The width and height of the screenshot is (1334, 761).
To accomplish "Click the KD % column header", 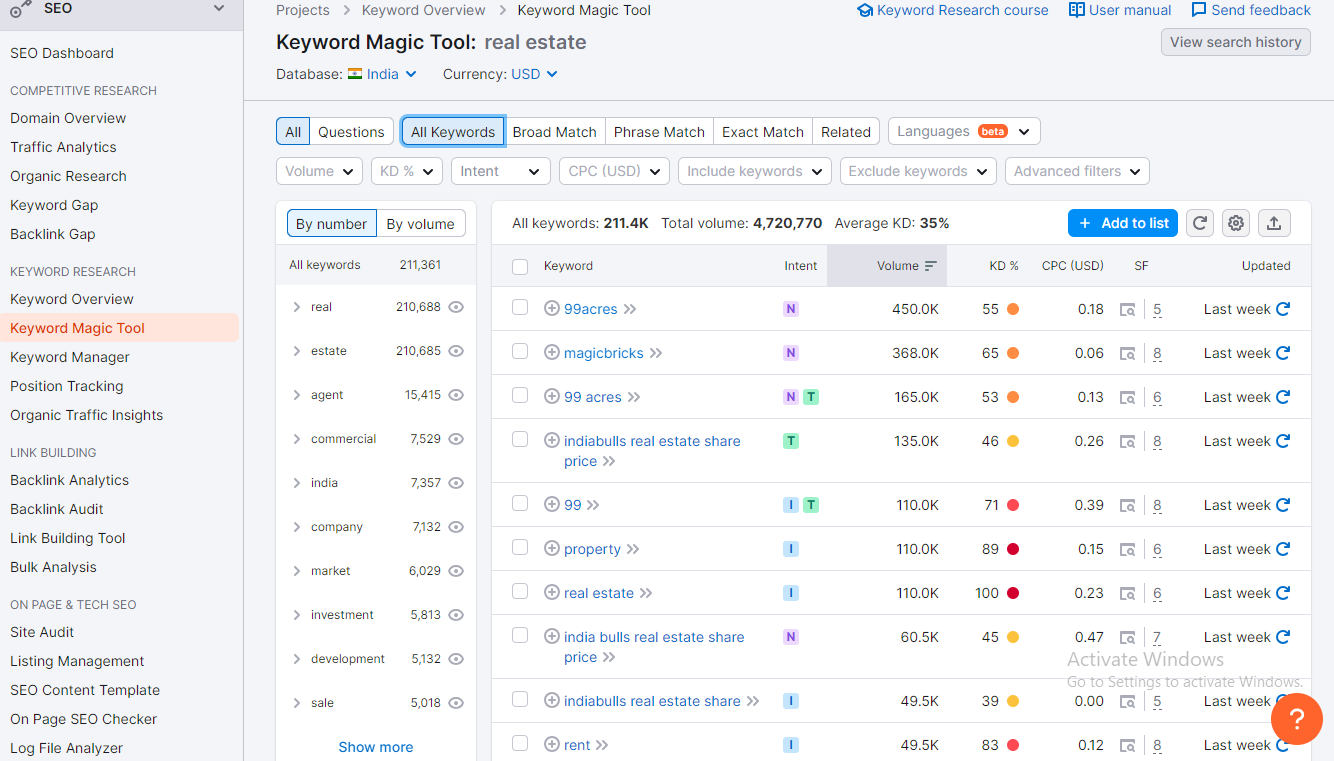I will click(x=1004, y=266).
